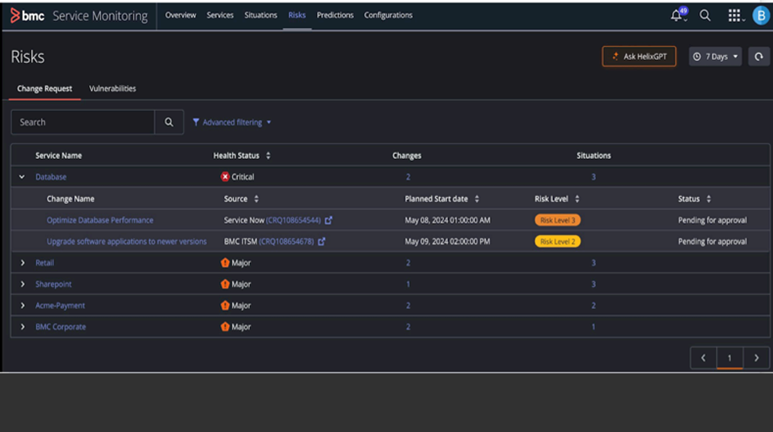The height and width of the screenshot is (432, 773).
Task: Expand the Retail service row
Action: [x=22, y=263]
